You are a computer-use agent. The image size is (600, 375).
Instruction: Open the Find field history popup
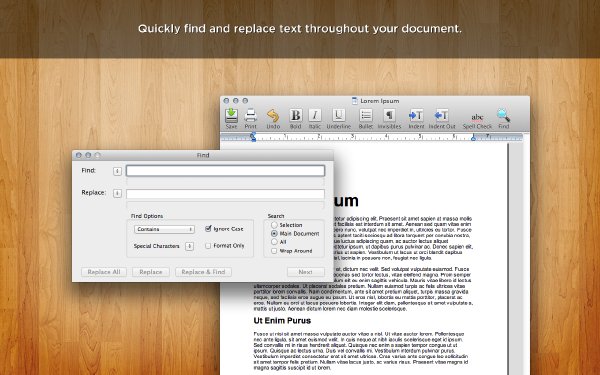[x=117, y=171]
